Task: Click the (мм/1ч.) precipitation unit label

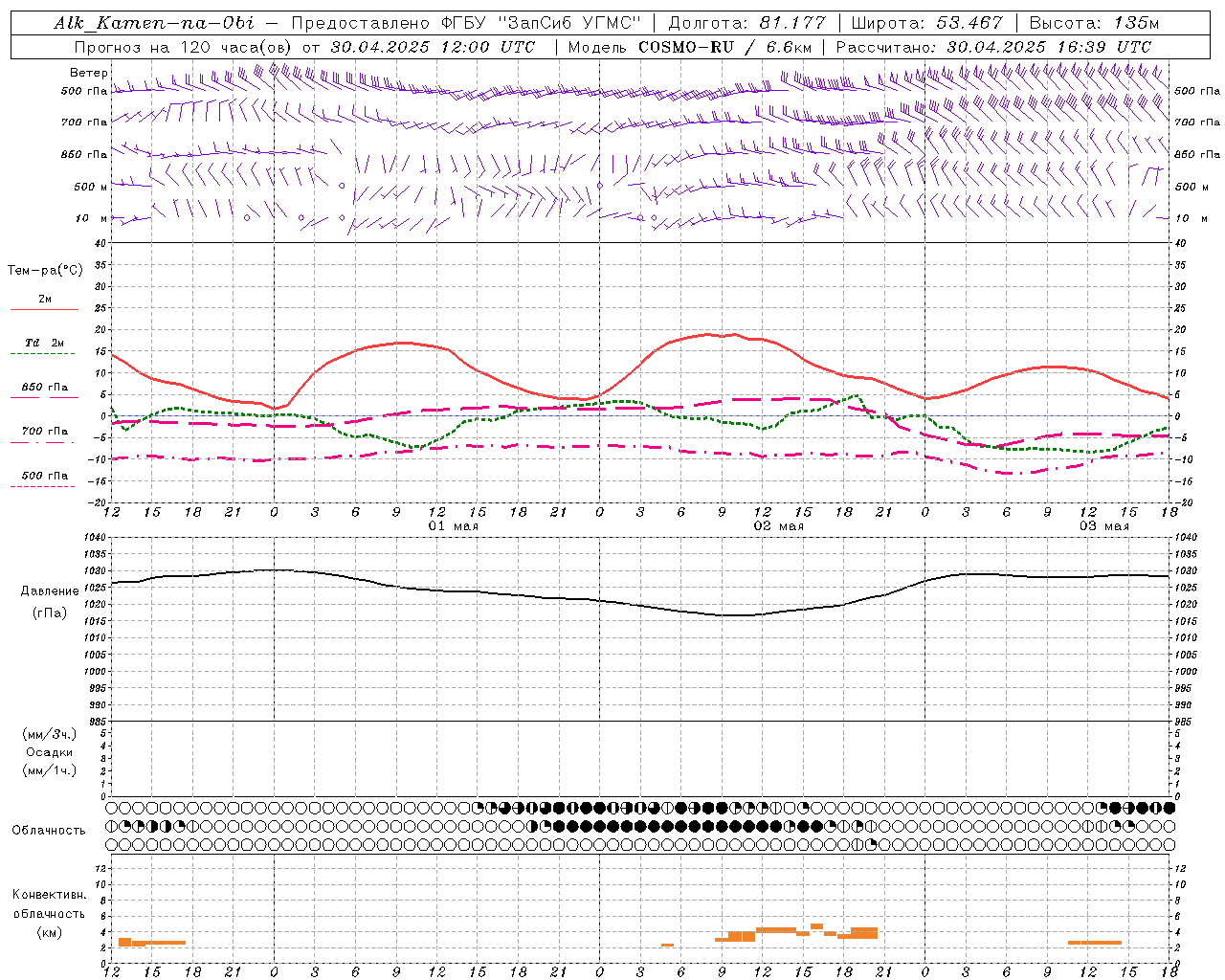Action: (x=49, y=770)
